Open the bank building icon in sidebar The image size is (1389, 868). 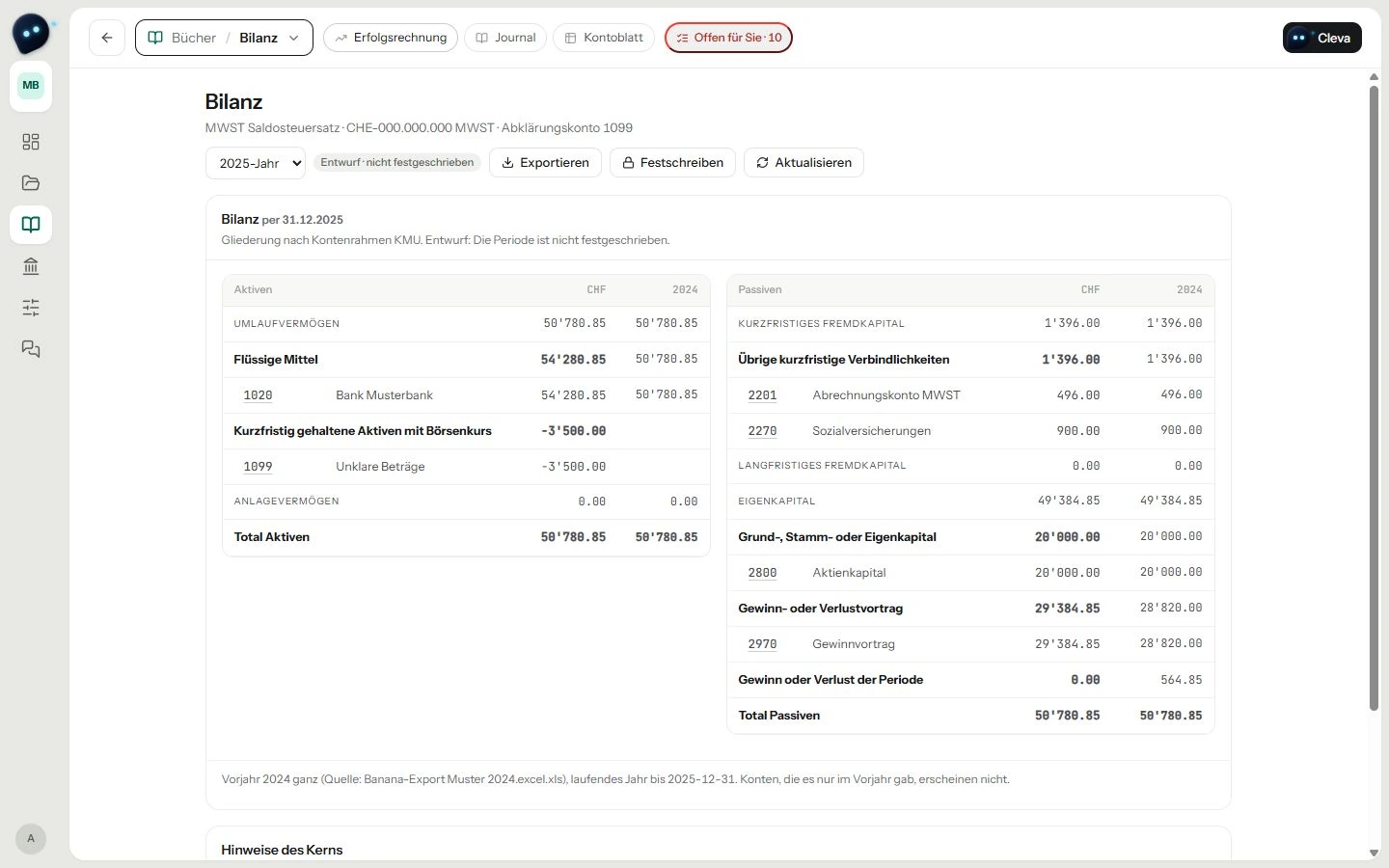point(31,266)
